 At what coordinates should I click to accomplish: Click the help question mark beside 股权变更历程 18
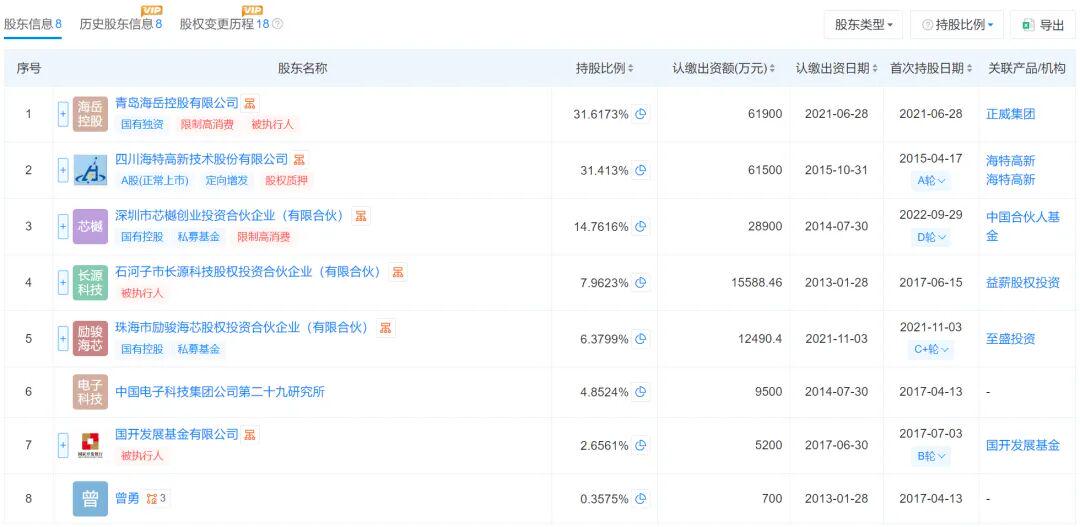pyautogui.click(x=278, y=24)
